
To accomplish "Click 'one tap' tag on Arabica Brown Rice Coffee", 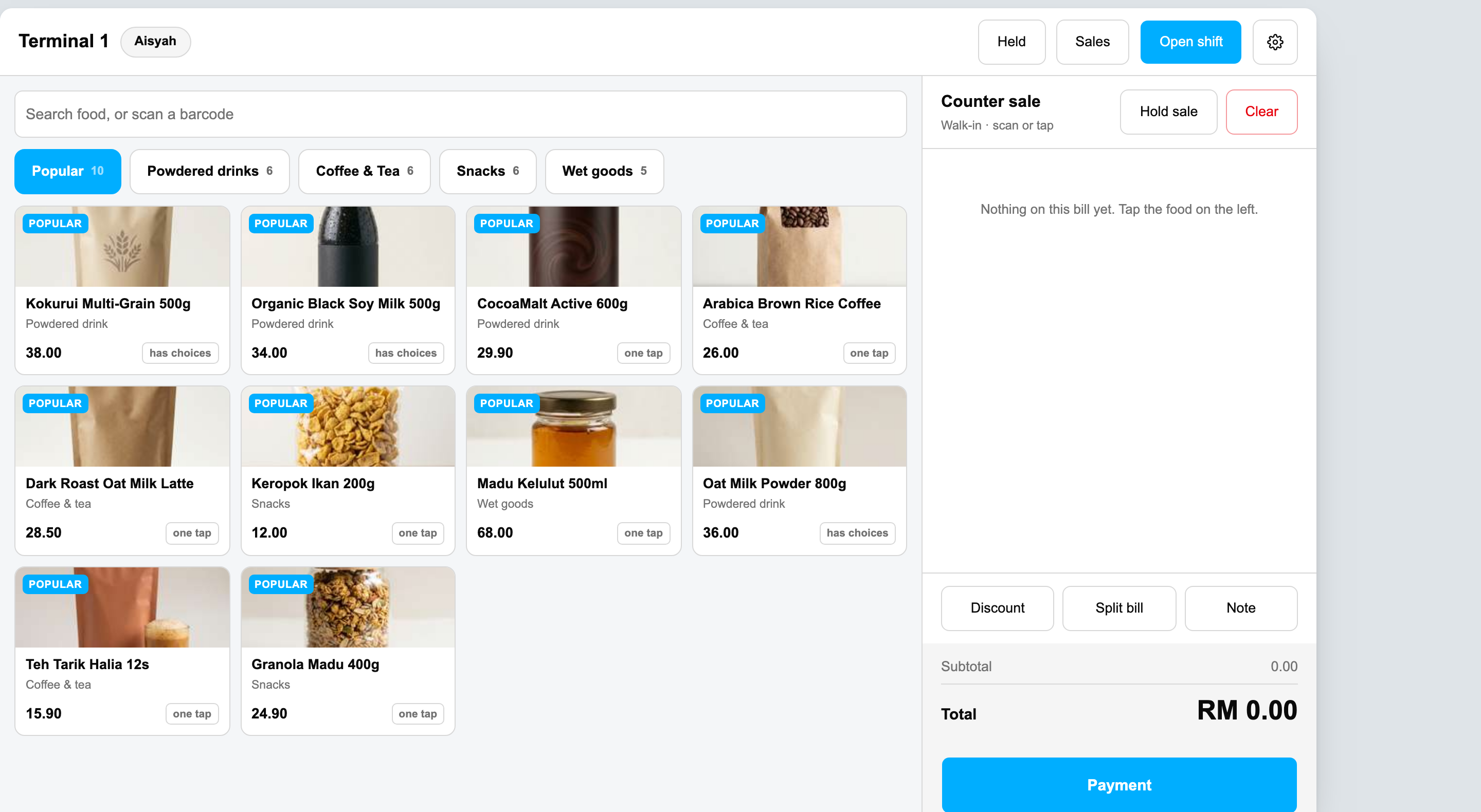I will [869, 353].
